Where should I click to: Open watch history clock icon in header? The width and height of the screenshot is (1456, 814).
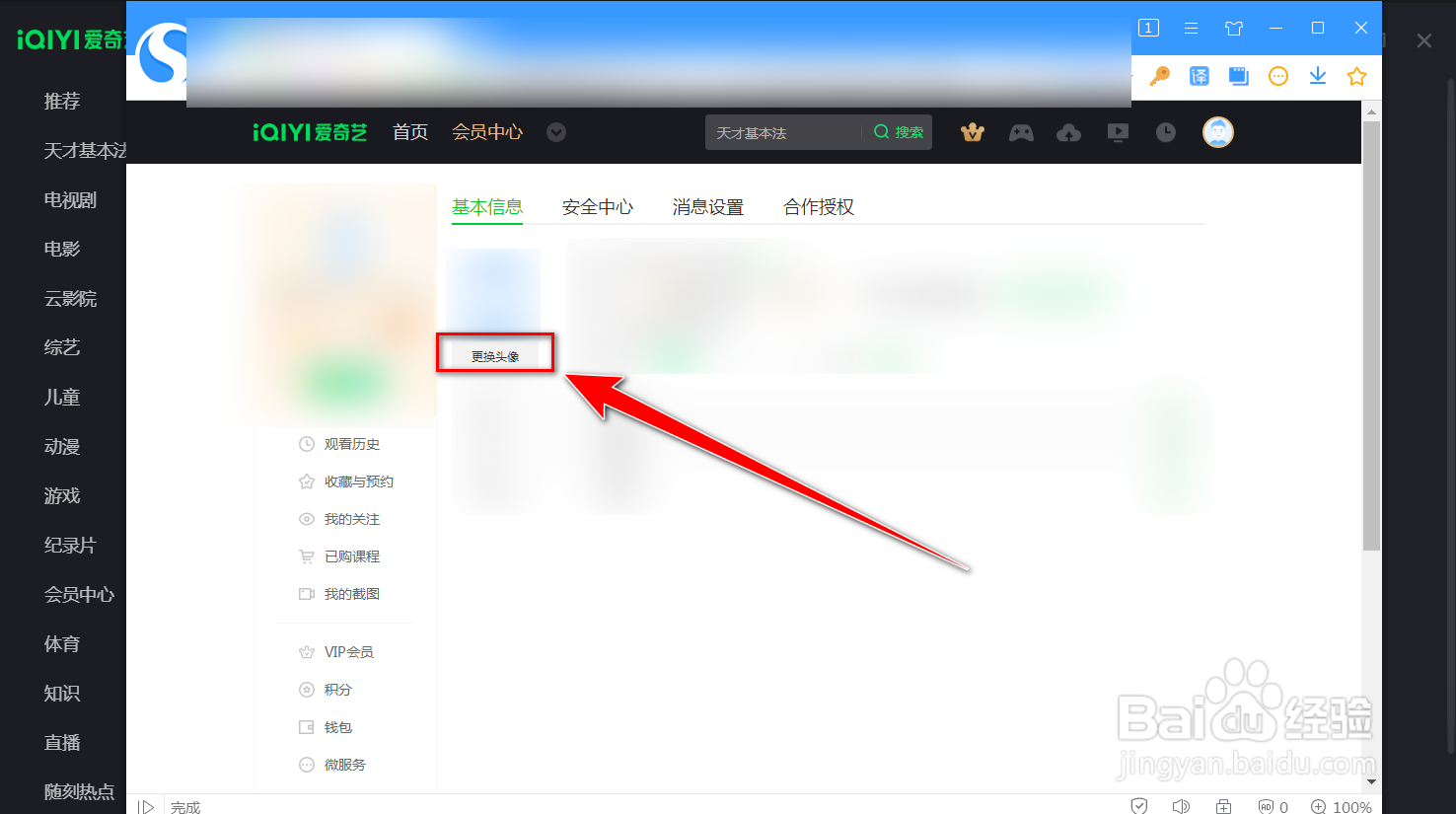pos(1166,132)
